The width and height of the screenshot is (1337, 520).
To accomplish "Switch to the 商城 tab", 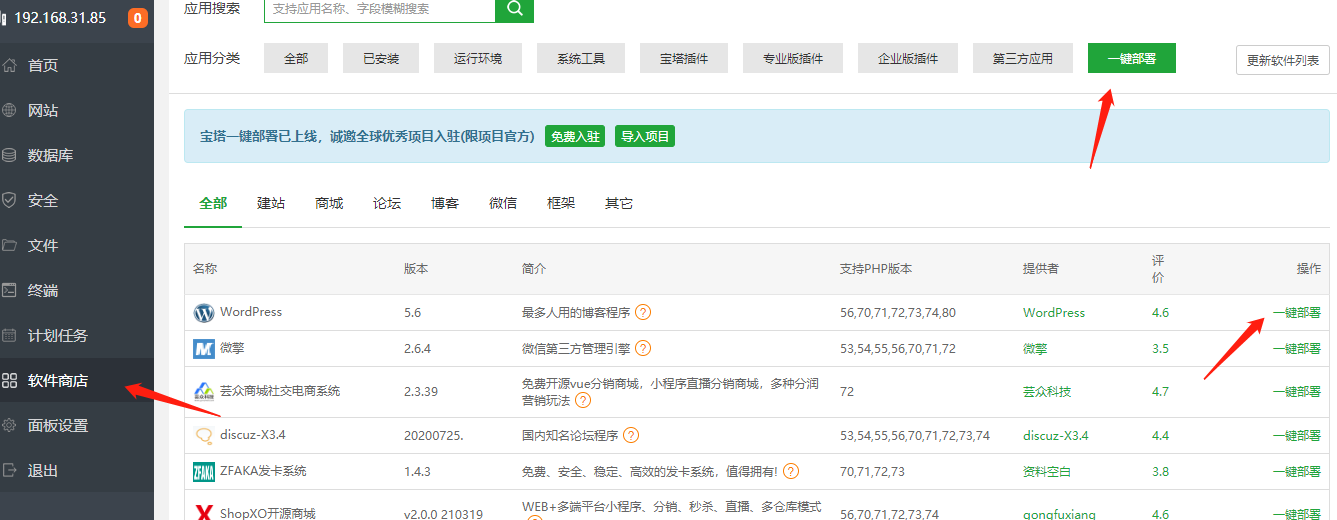I will click(329, 203).
